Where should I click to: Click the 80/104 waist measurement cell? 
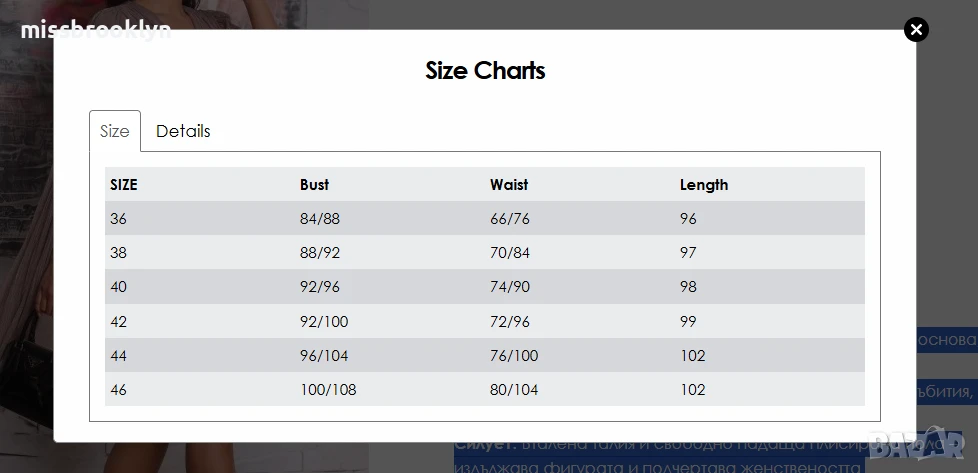point(514,389)
